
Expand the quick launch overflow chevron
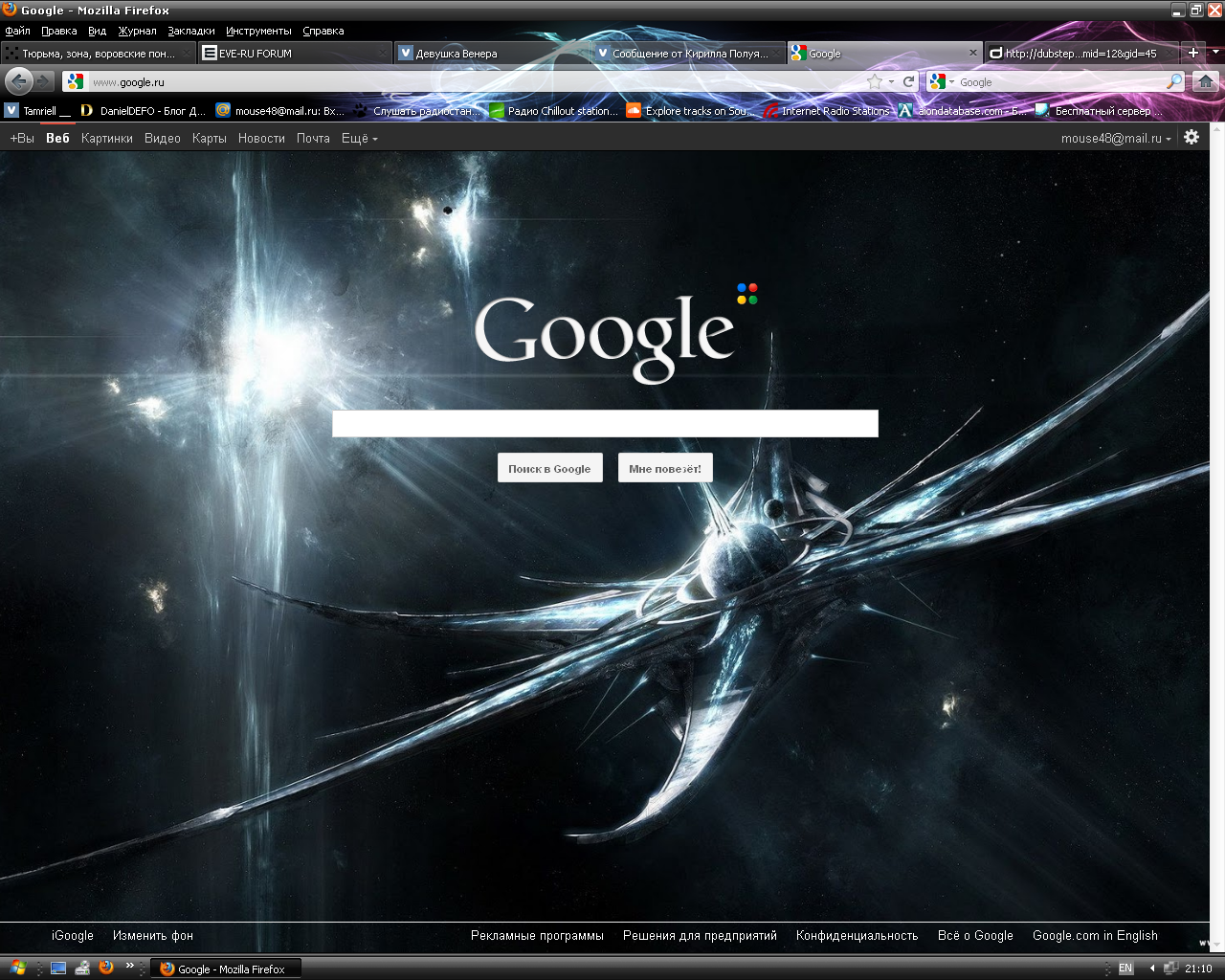tap(129, 966)
